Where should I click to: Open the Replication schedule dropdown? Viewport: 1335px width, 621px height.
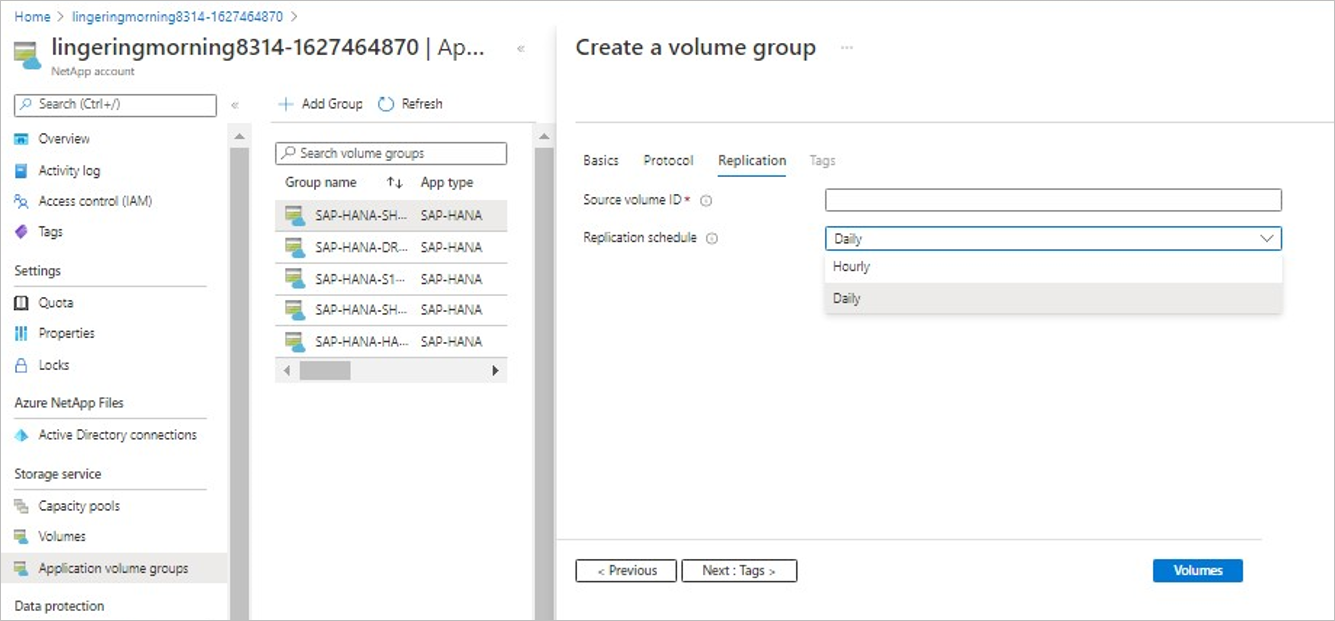click(1053, 239)
